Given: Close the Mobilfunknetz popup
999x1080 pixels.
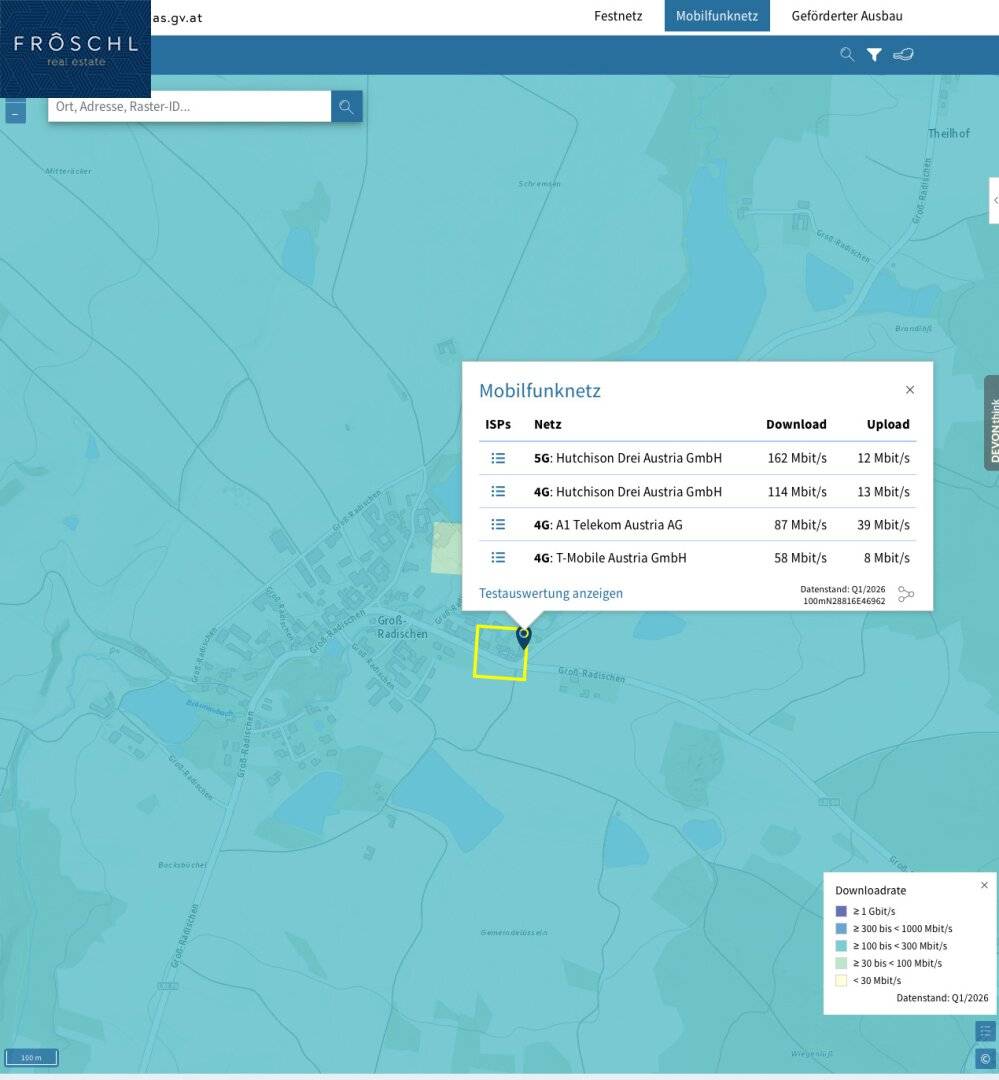Looking at the screenshot, I should point(909,390).
